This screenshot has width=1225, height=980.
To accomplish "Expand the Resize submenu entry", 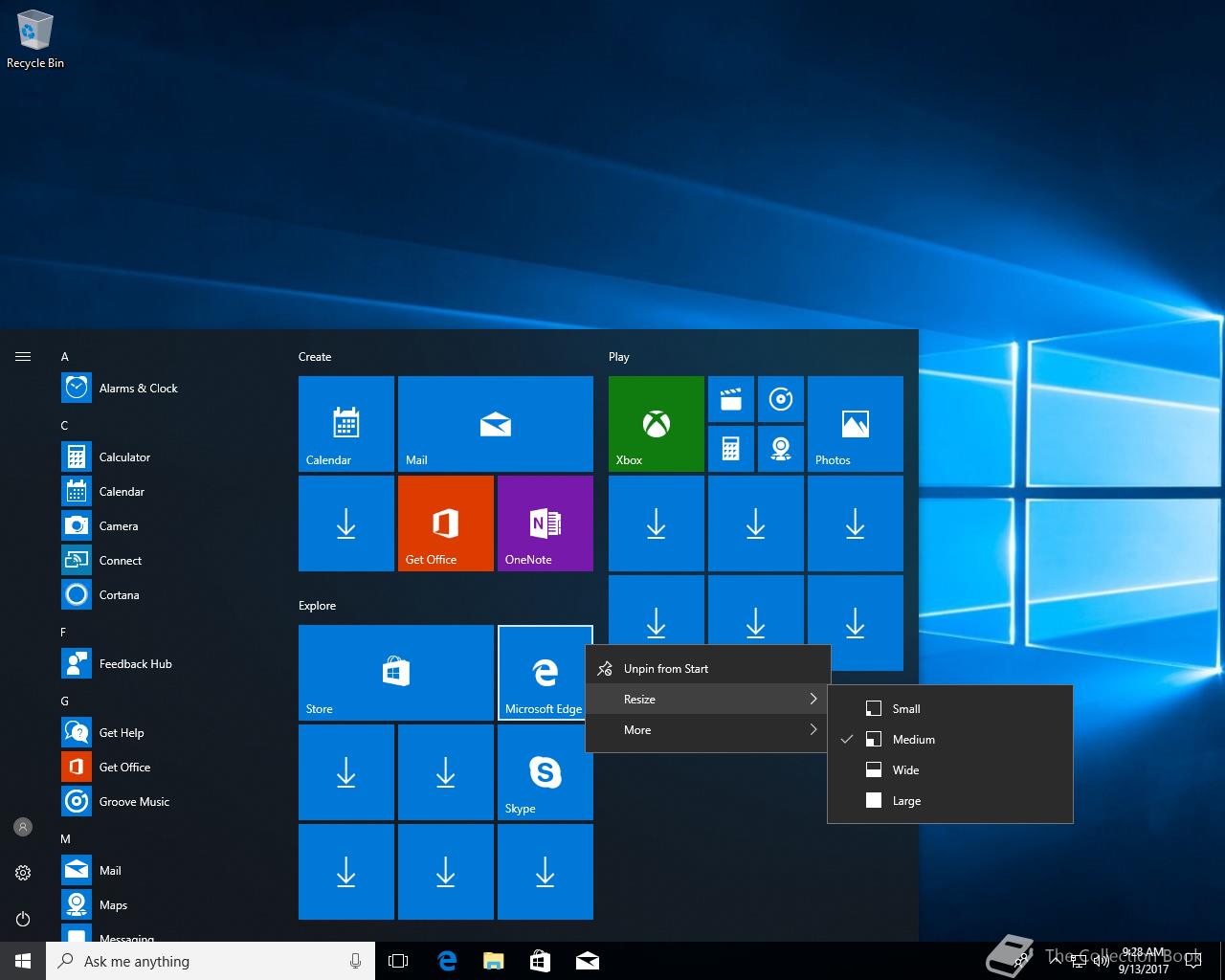I will [x=707, y=700].
